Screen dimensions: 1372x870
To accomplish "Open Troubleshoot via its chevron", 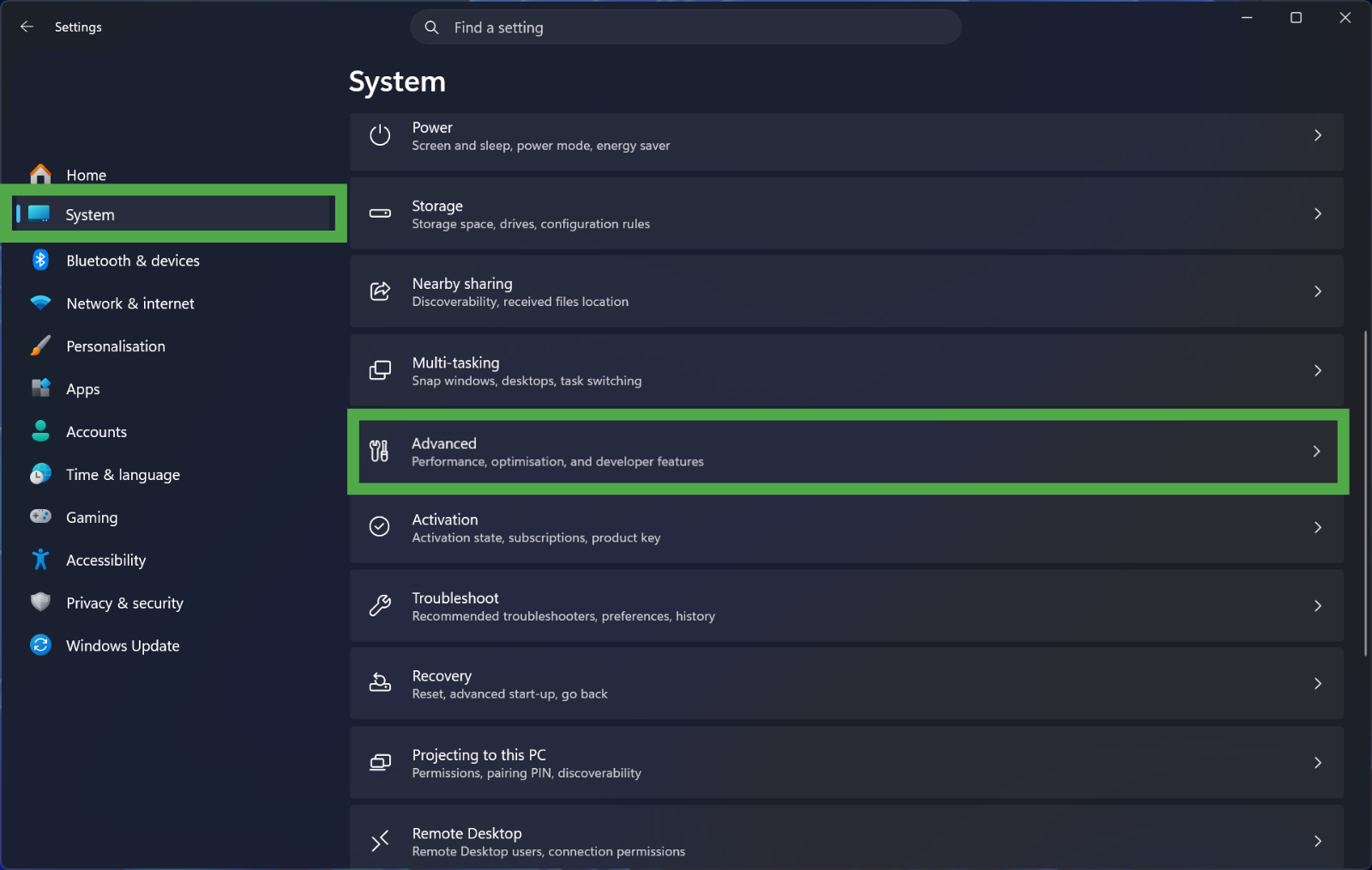I will point(1318,606).
